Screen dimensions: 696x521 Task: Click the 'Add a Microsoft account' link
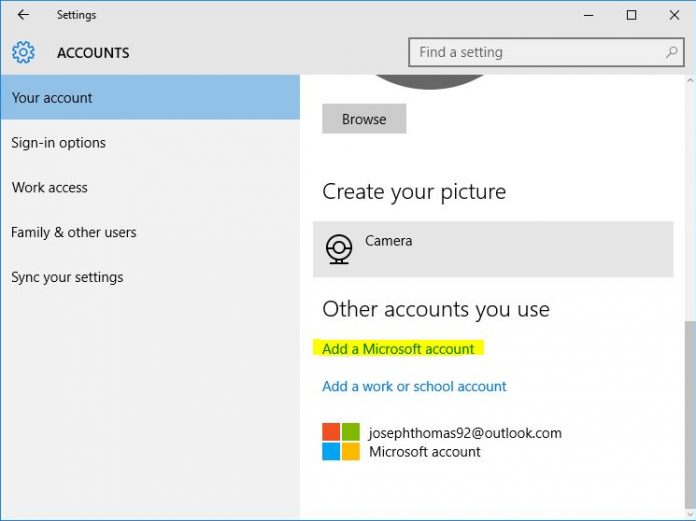coord(398,349)
